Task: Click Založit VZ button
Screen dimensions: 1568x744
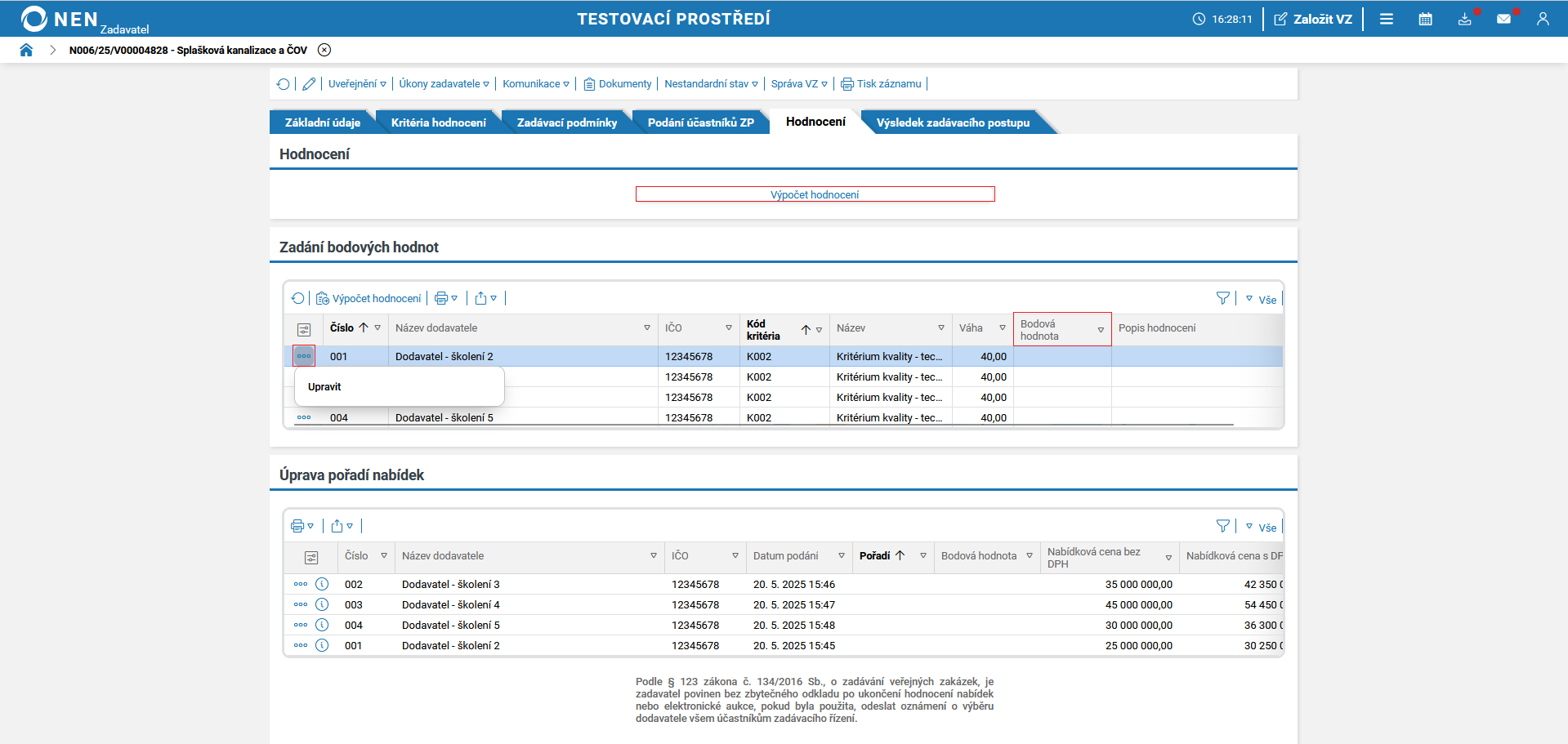Action: (1313, 19)
